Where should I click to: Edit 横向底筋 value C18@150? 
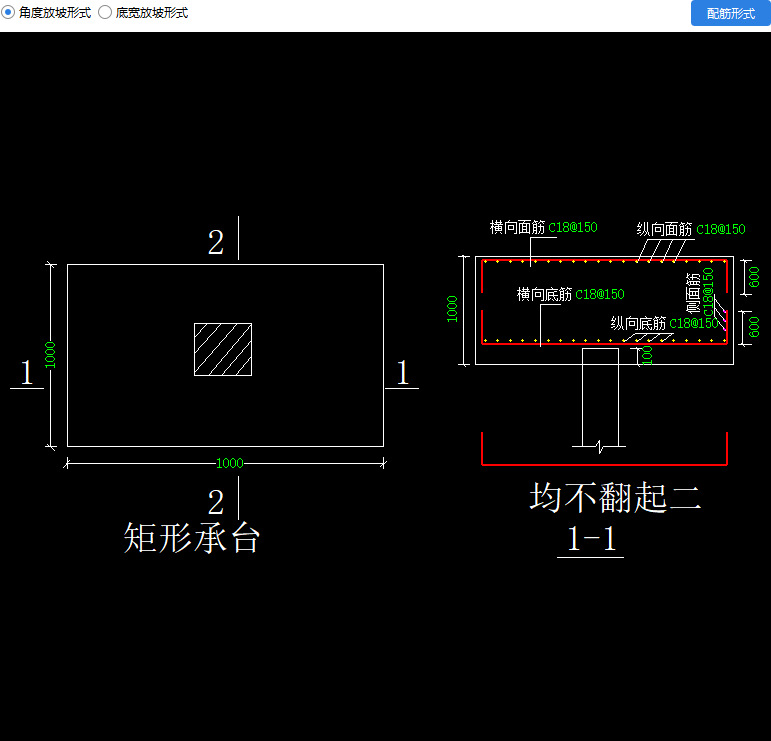coord(600,294)
